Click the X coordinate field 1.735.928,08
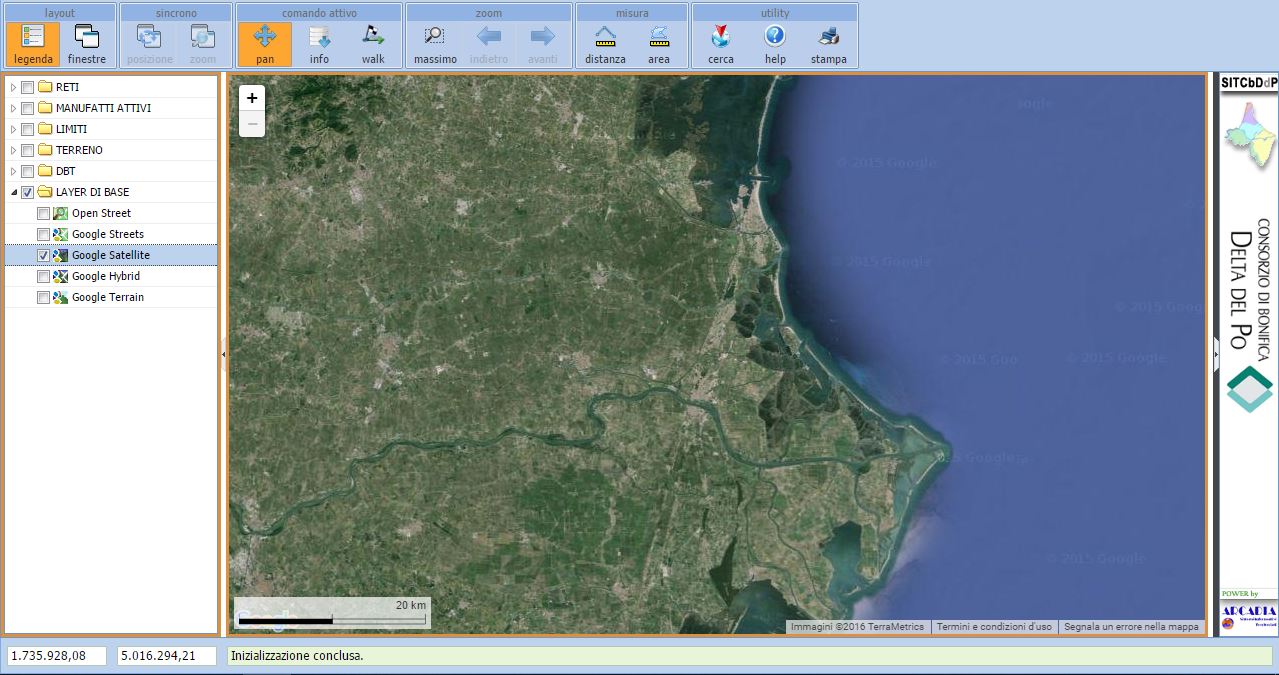 [57, 656]
